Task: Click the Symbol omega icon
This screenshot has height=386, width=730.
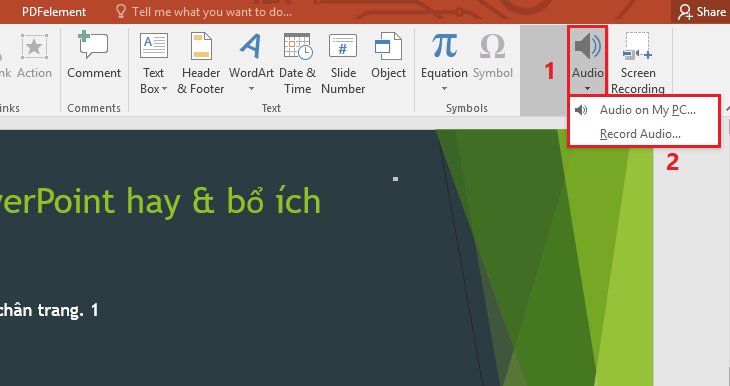Action: click(493, 46)
